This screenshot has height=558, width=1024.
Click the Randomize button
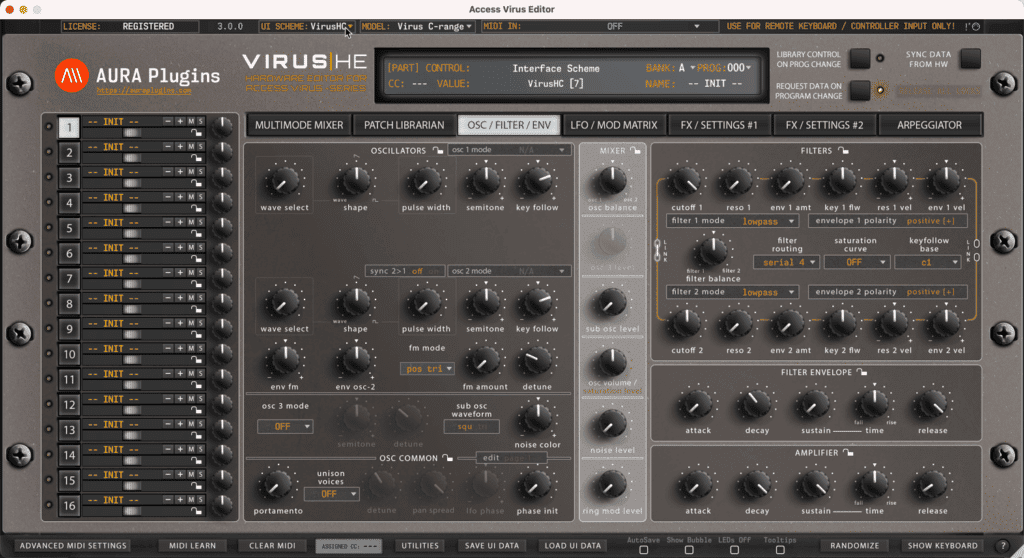pos(854,546)
